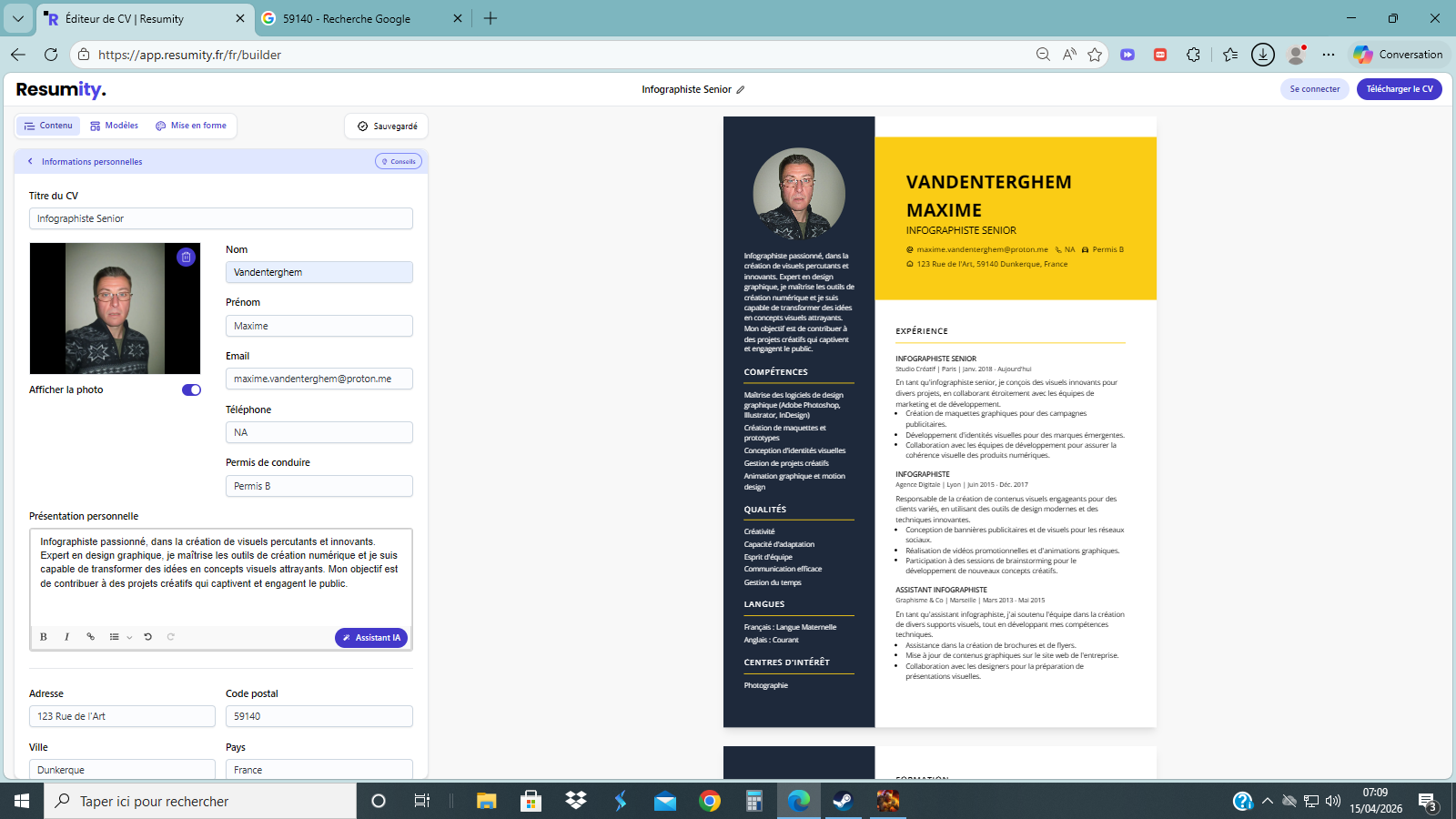Open the browser tab list dropdown
This screenshot has height=819, width=1456.
[x=17, y=18]
